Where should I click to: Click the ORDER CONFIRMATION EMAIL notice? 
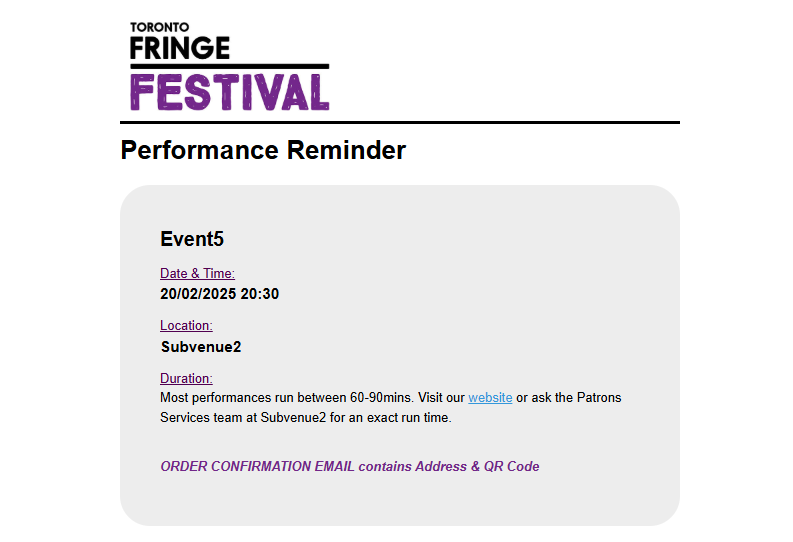coord(349,466)
